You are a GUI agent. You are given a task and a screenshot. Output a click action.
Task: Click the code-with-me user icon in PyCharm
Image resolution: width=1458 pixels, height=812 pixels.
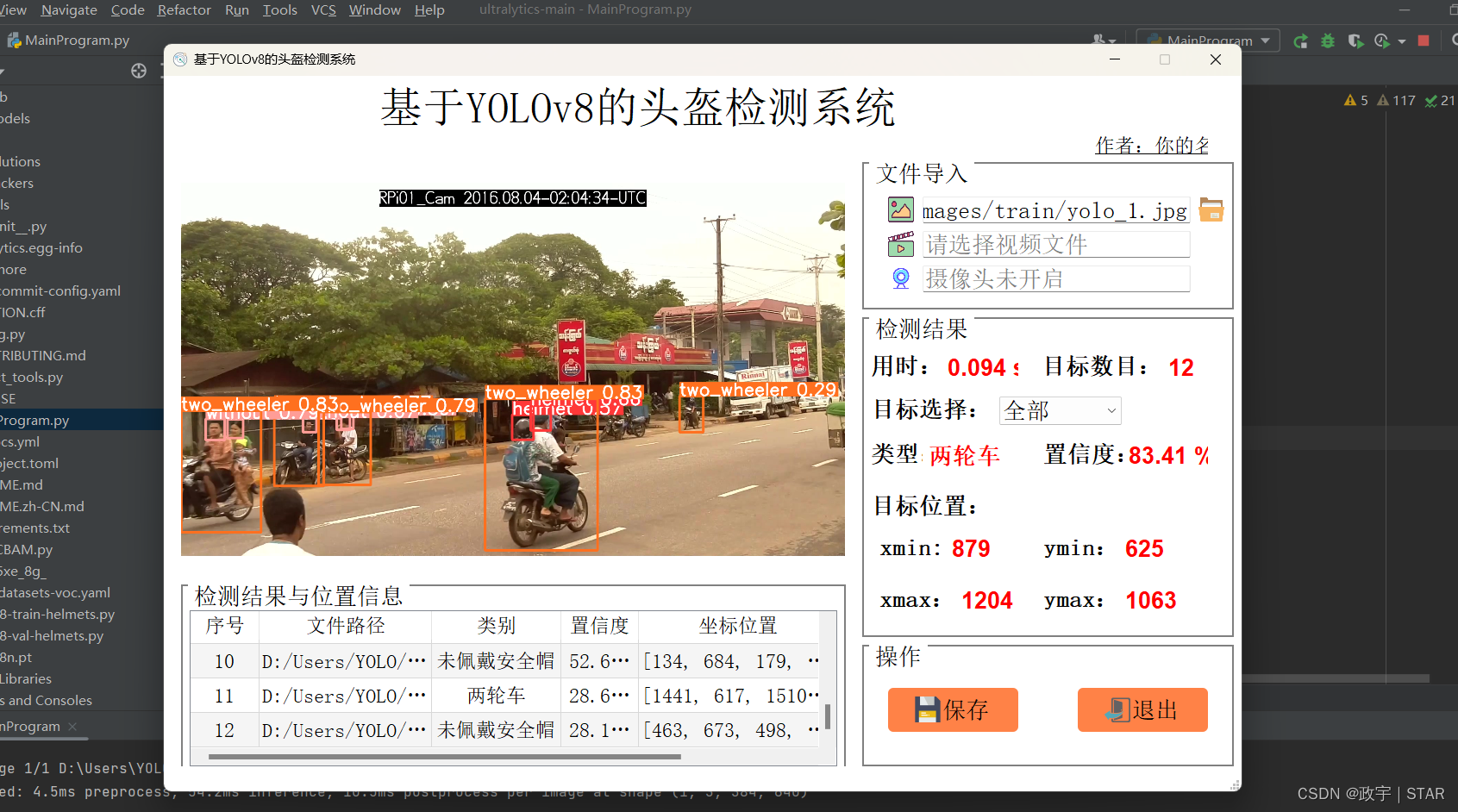point(1103,41)
